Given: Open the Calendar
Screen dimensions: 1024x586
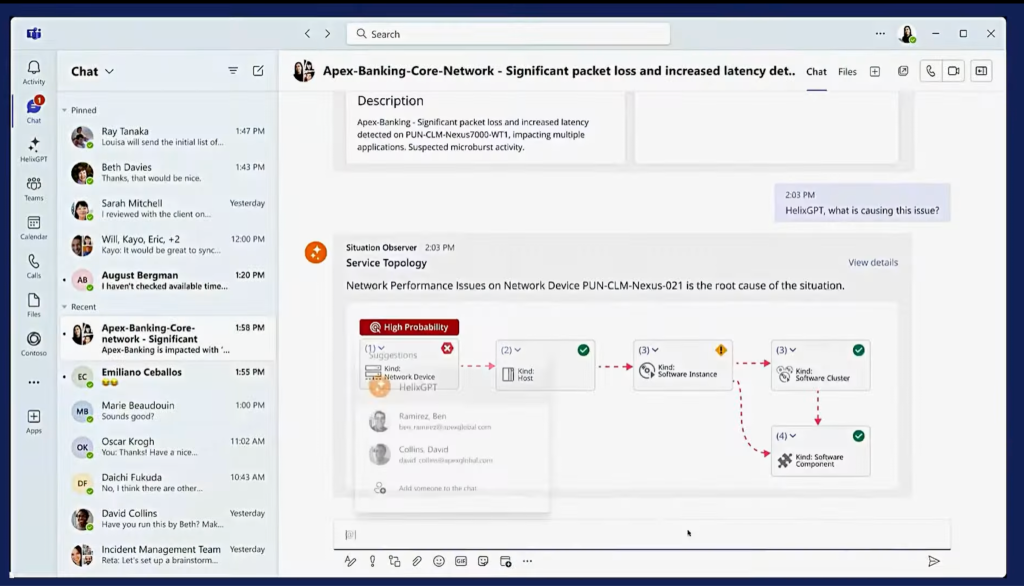Looking at the screenshot, I should pos(34,228).
